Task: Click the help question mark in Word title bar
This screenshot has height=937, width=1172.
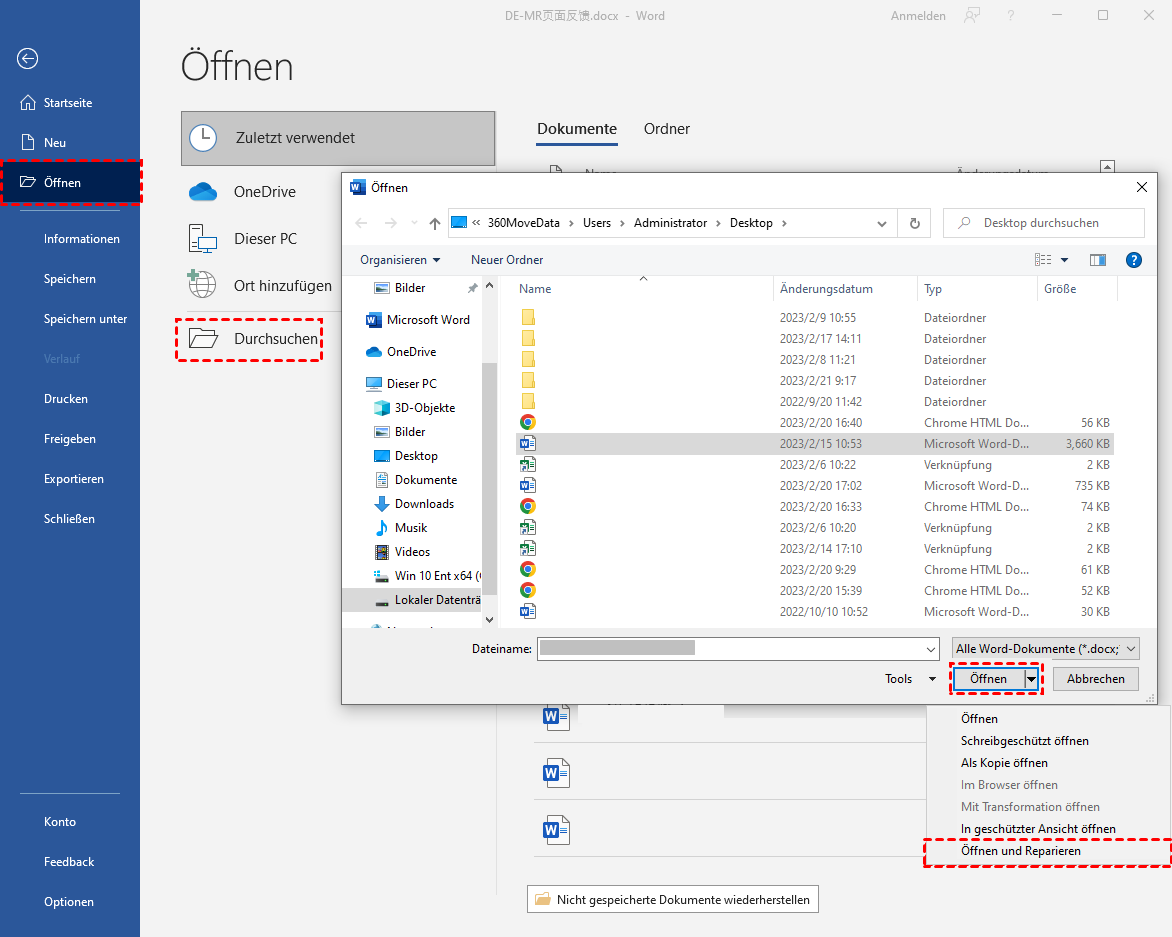Action: tap(1011, 15)
